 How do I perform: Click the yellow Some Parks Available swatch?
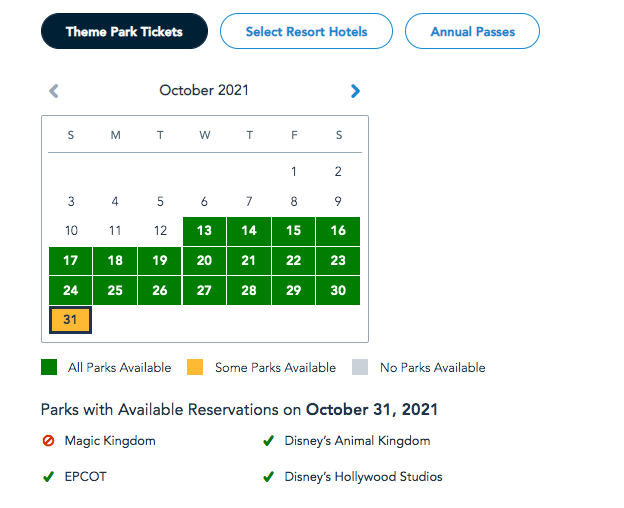point(197,367)
